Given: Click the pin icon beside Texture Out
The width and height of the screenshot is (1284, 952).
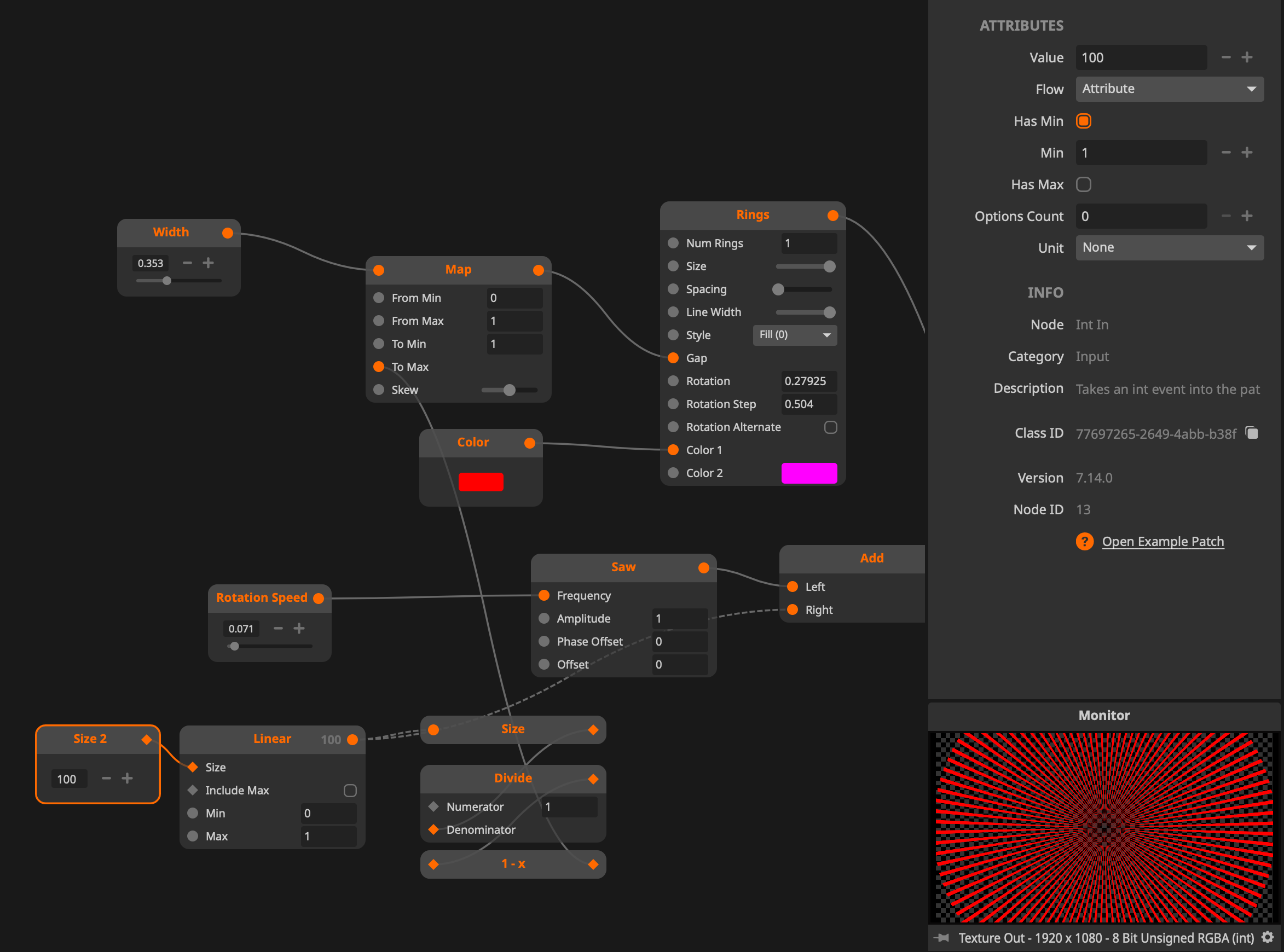Looking at the screenshot, I should [942, 938].
